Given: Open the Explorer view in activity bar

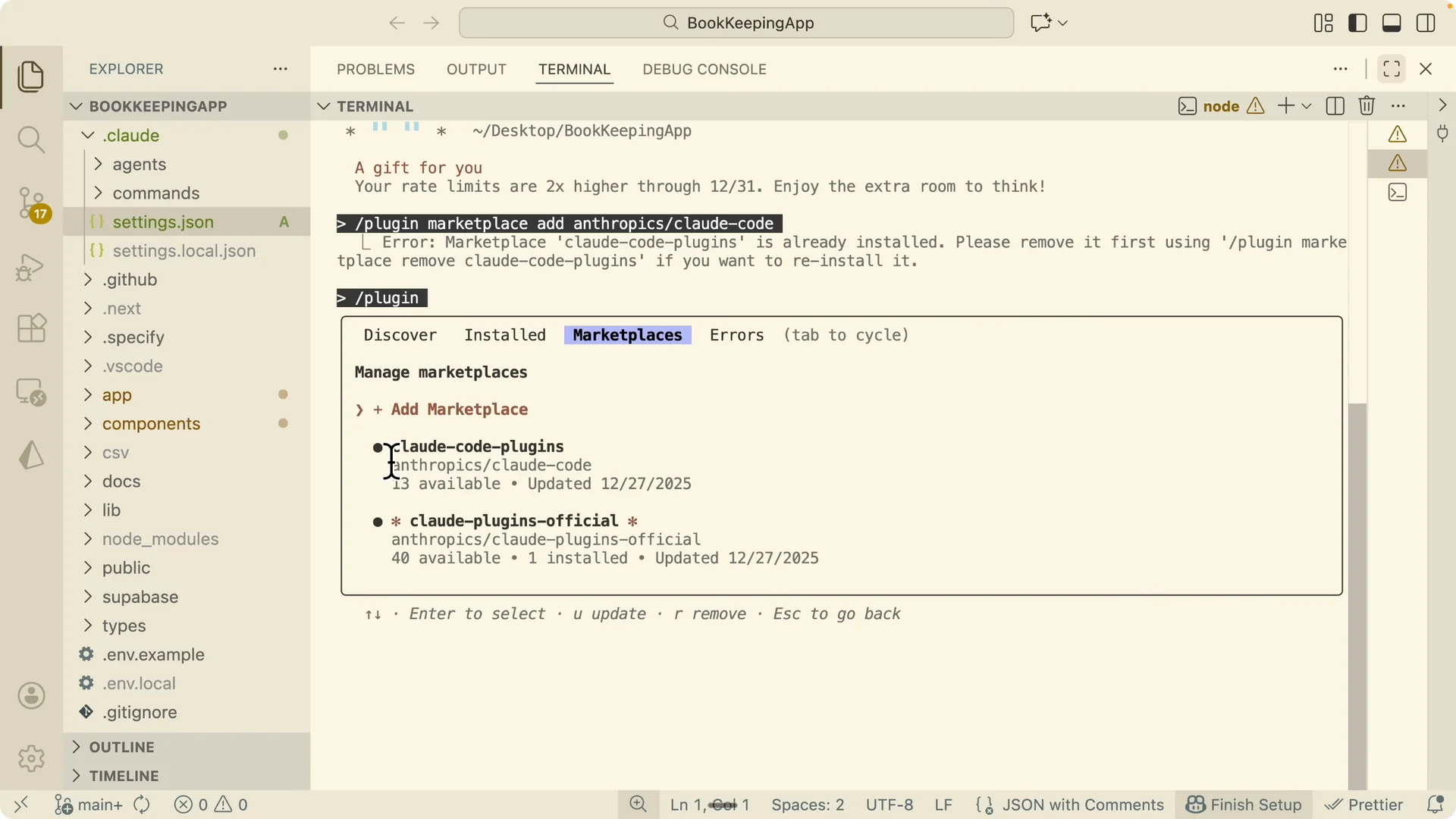Looking at the screenshot, I should [x=31, y=77].
